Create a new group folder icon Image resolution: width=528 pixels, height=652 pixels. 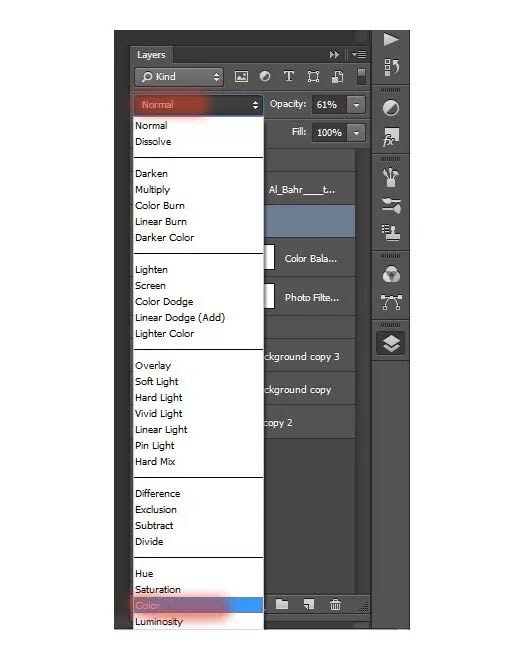282,604
